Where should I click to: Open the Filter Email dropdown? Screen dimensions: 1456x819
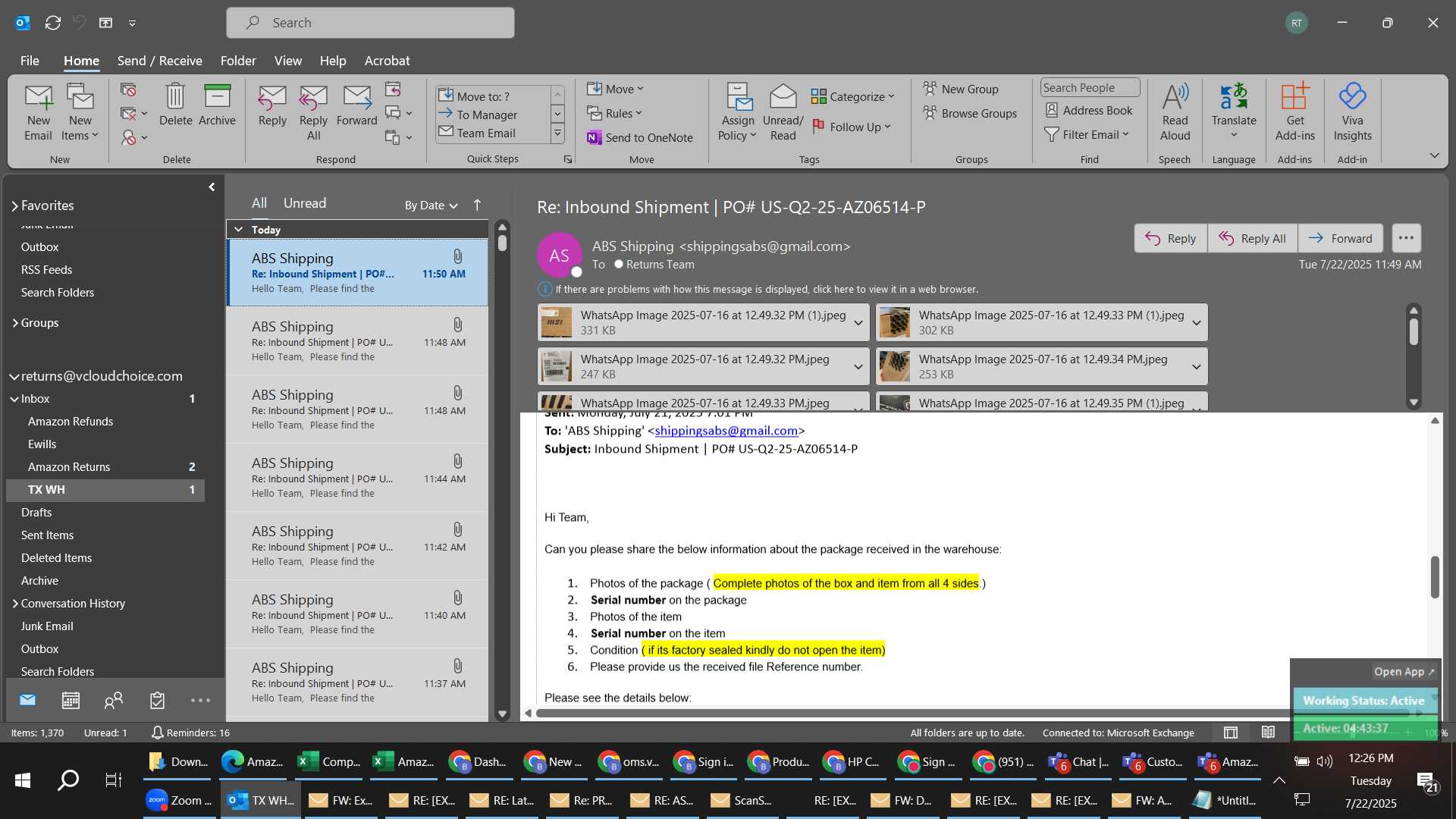click(1087, 134)
